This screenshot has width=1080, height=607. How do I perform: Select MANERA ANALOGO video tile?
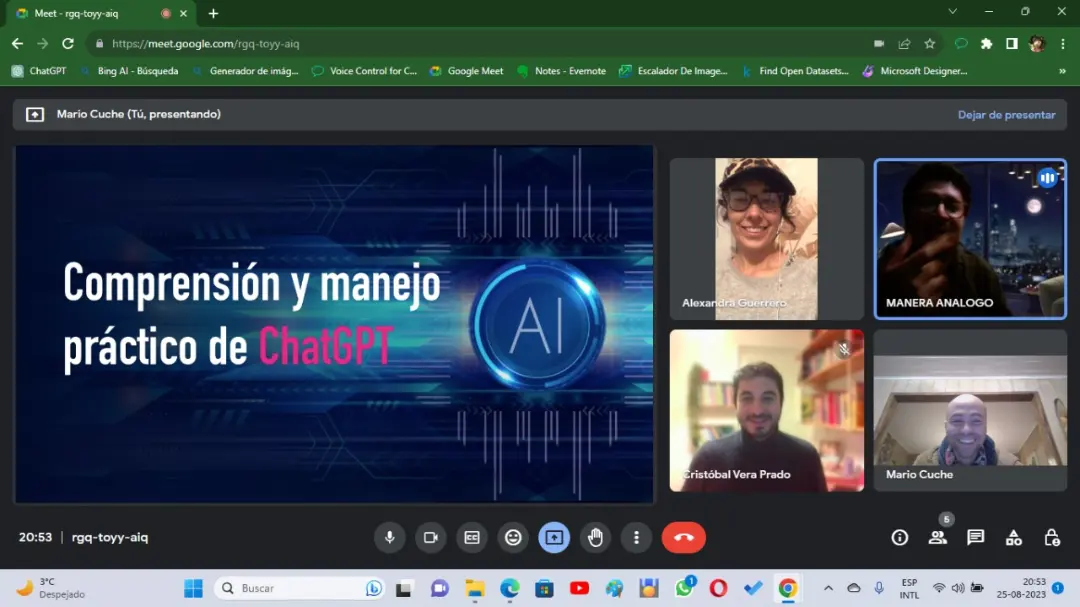(x=970, y=239)
